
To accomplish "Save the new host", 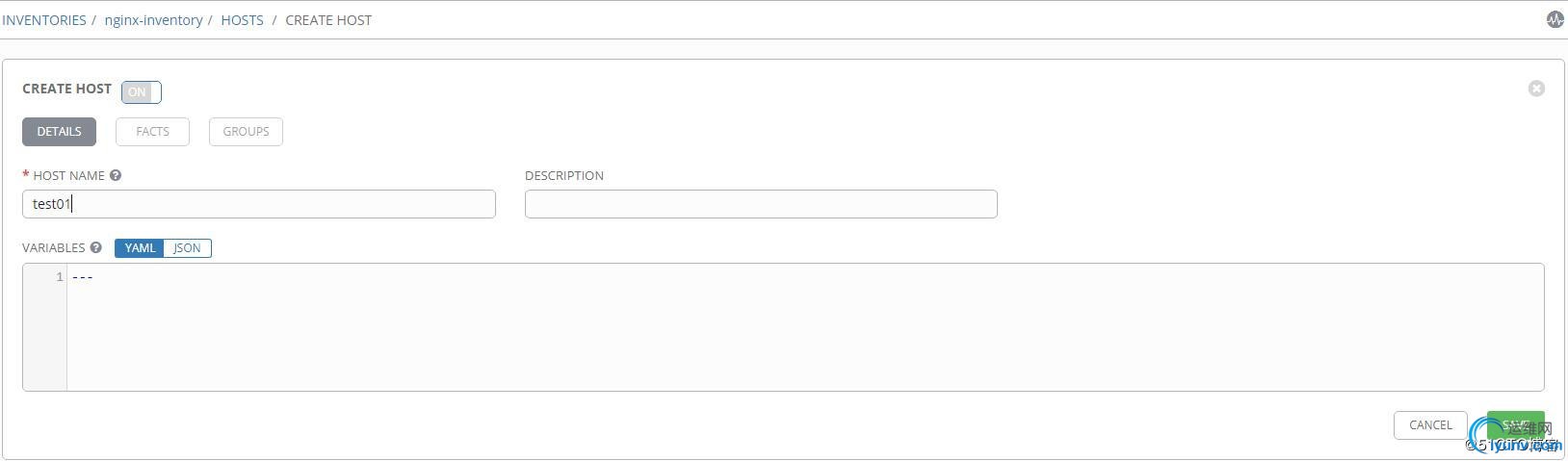I will (x=1515, y=425).
